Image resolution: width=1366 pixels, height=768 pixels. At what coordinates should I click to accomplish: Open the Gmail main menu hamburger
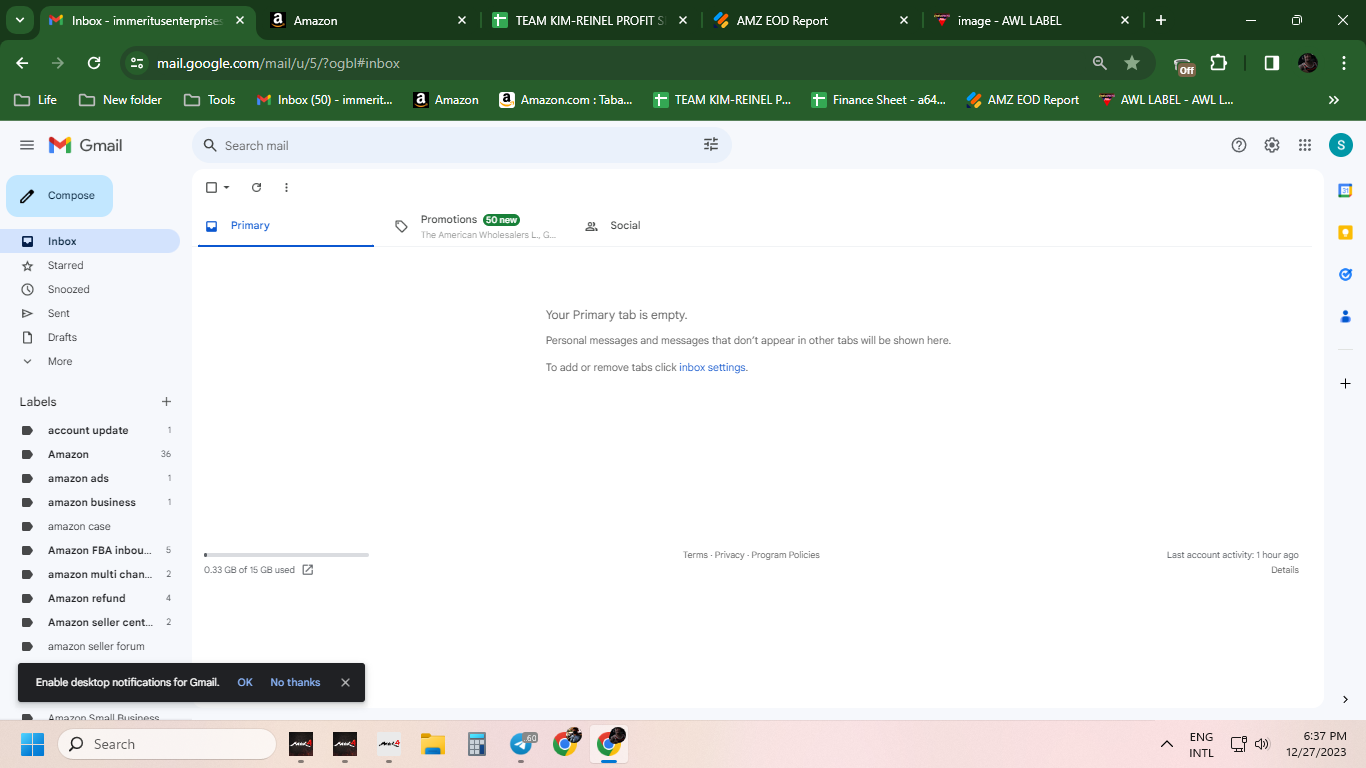click(x=27, y=145)
